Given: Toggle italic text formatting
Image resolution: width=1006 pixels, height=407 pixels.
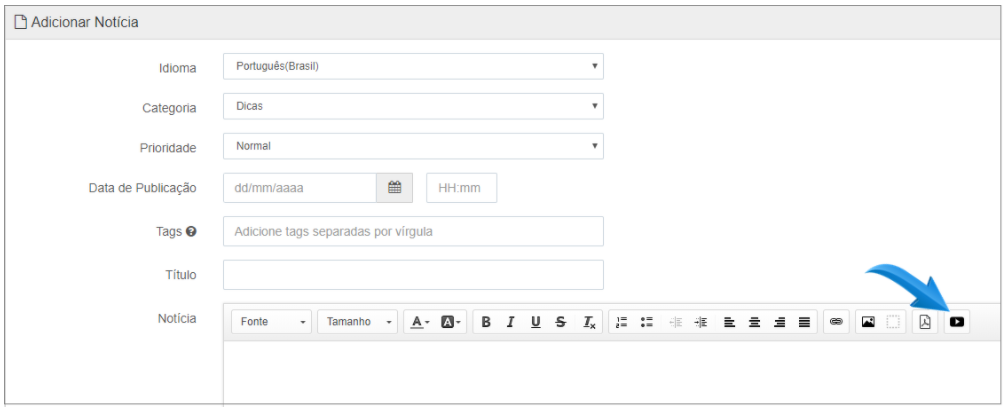Looking at the screenshot, I should (x=511, y=322).
